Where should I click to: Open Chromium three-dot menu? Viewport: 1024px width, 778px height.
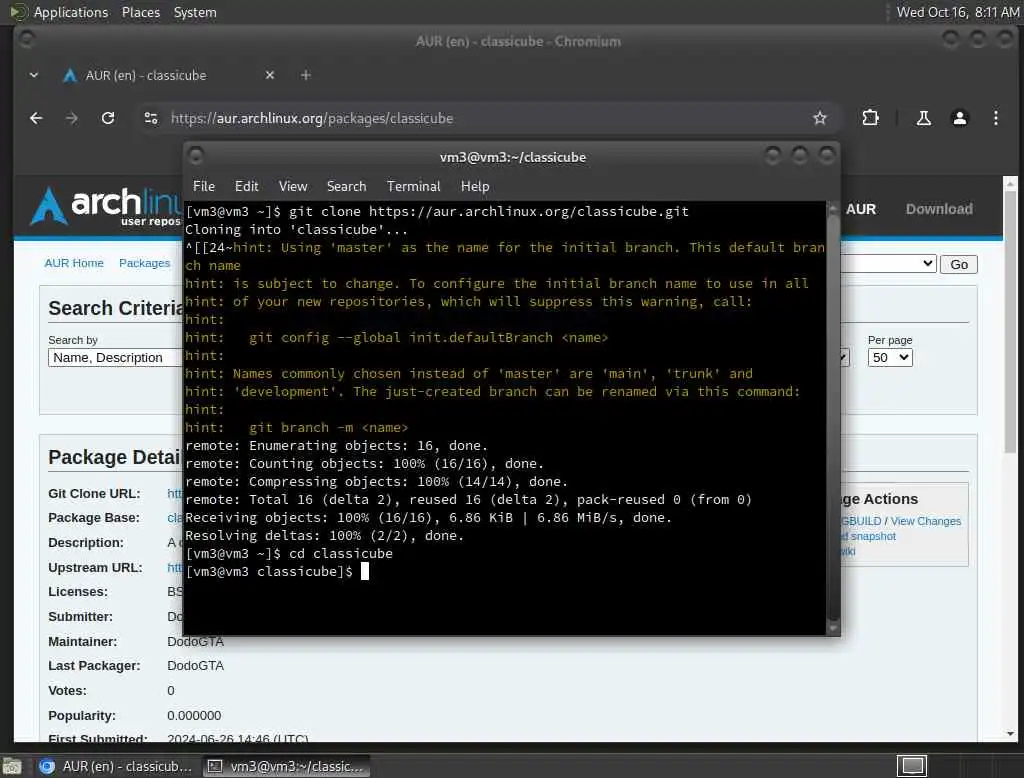(x=995, y=118)
